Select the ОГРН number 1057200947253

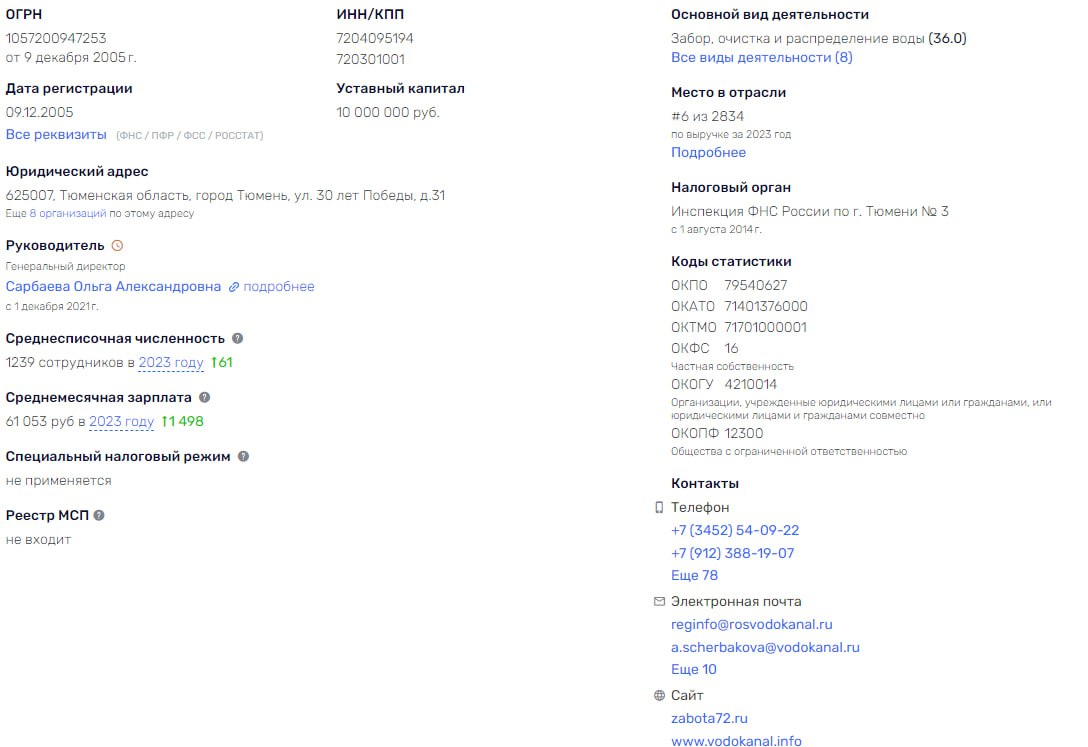point(56,39)
